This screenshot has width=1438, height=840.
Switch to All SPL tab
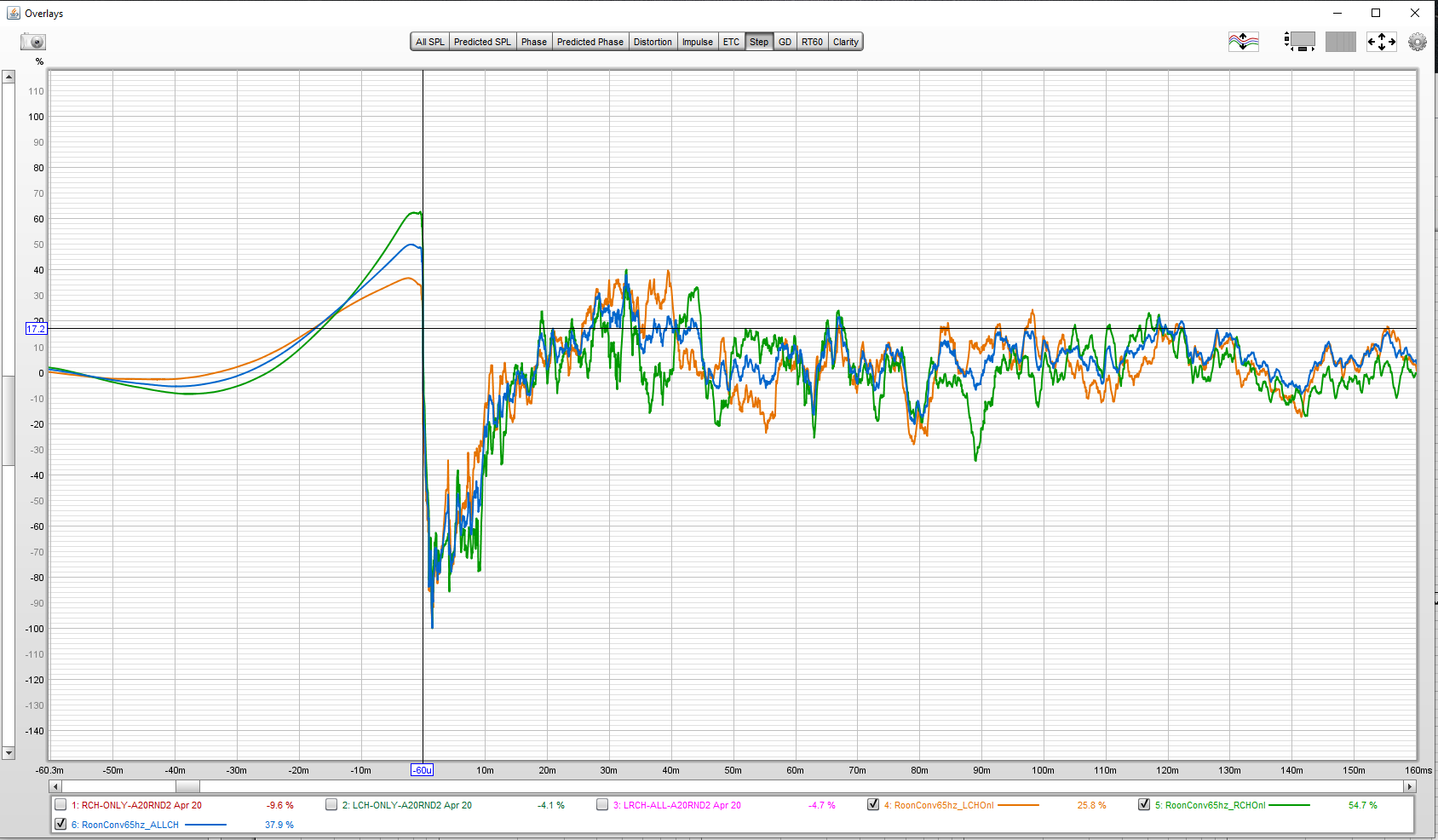pos(429,42)
